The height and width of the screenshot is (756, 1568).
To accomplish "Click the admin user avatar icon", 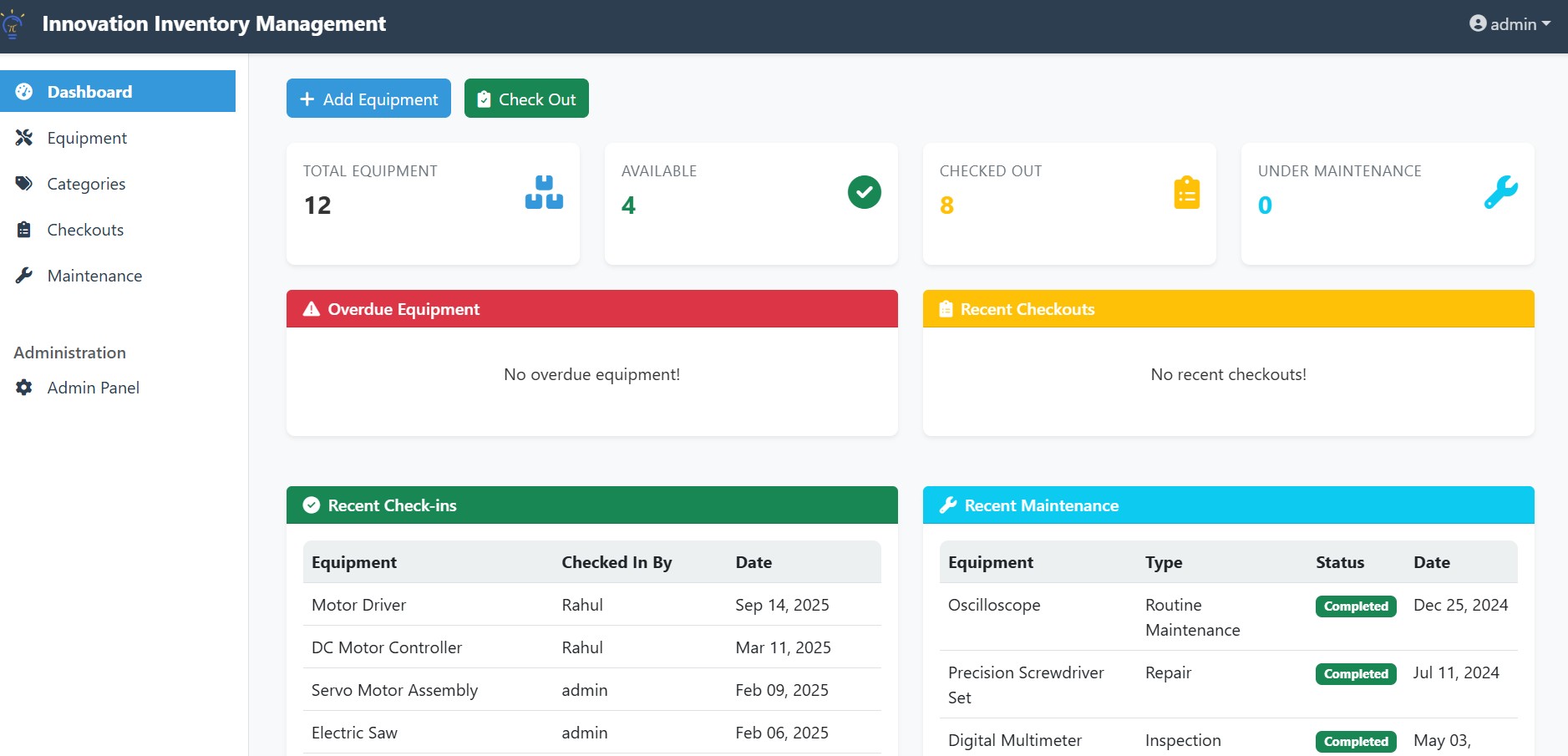I will 1478,23.
